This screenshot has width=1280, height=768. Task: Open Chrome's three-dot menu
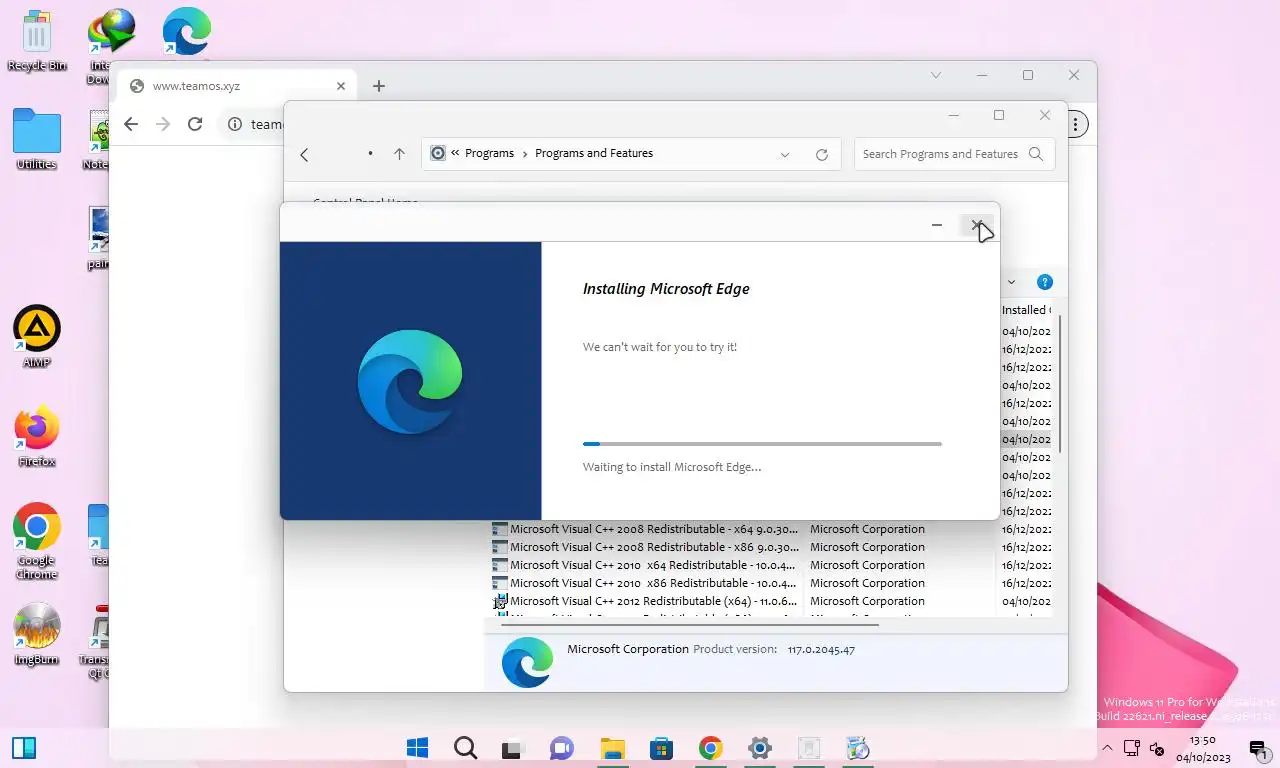(x=1076, y=124)
